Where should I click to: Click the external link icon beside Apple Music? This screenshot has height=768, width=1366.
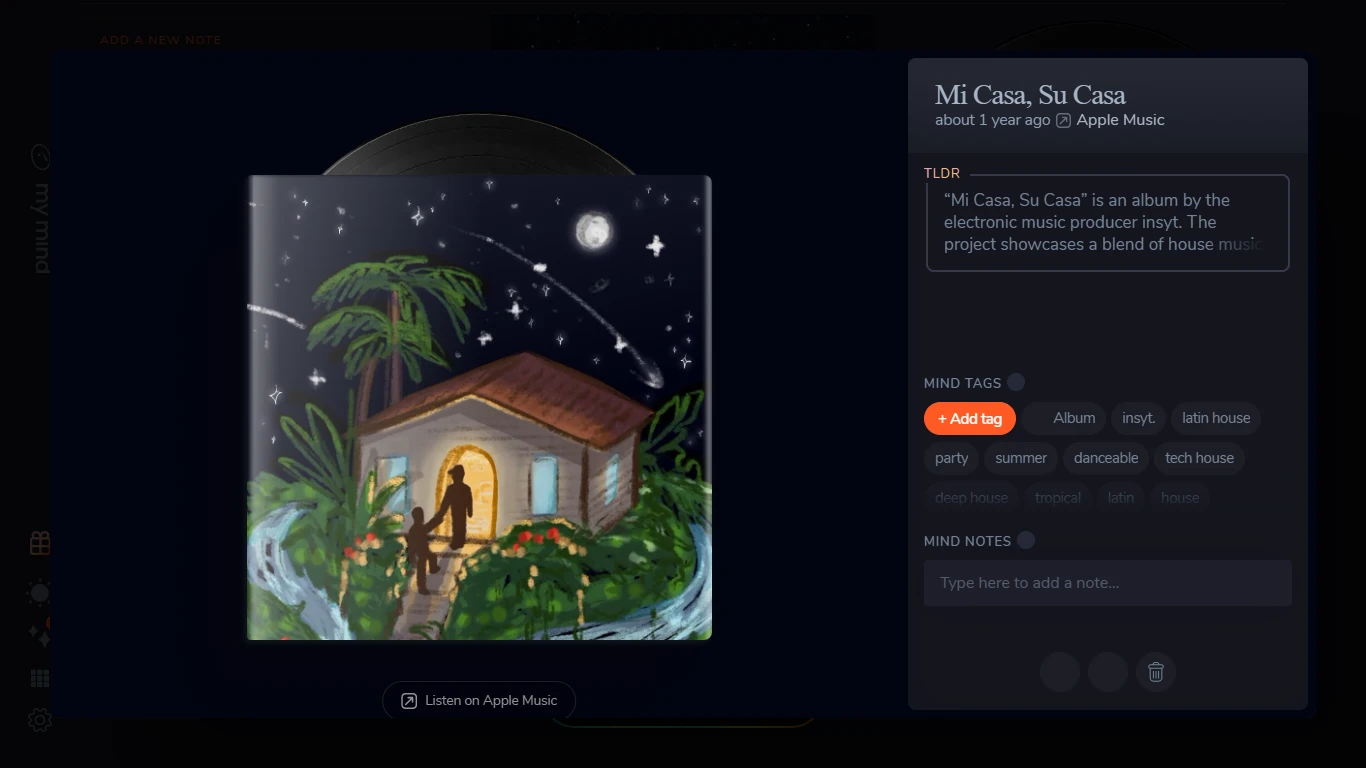pos(1064,120)
